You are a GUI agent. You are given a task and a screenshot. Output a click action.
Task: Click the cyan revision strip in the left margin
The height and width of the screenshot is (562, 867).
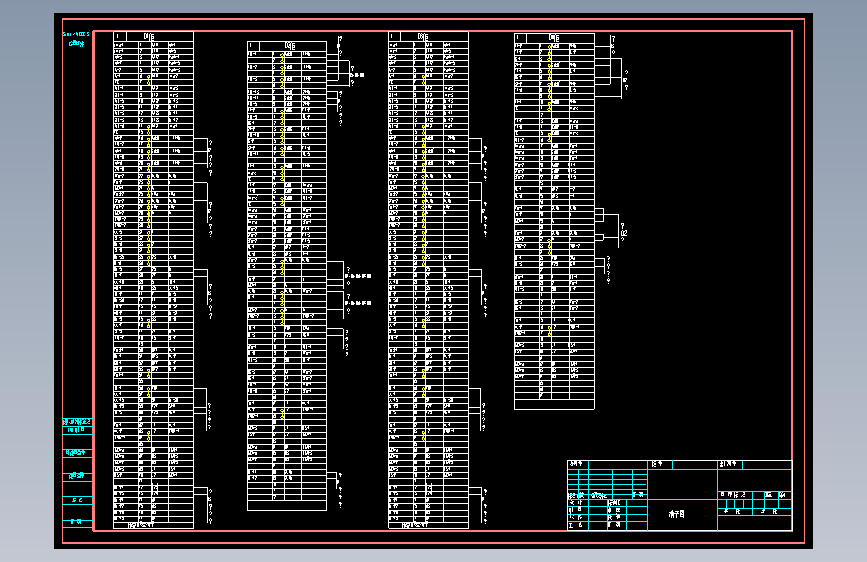pos(77,472)
